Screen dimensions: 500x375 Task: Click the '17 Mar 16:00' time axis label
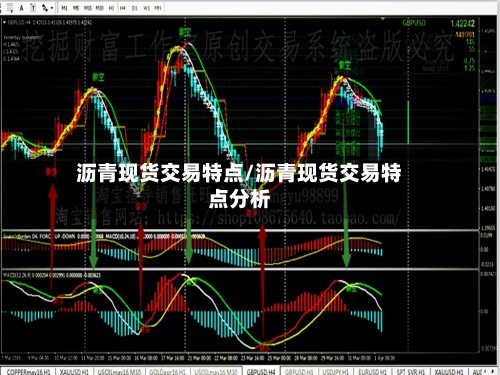coord(173,358)
